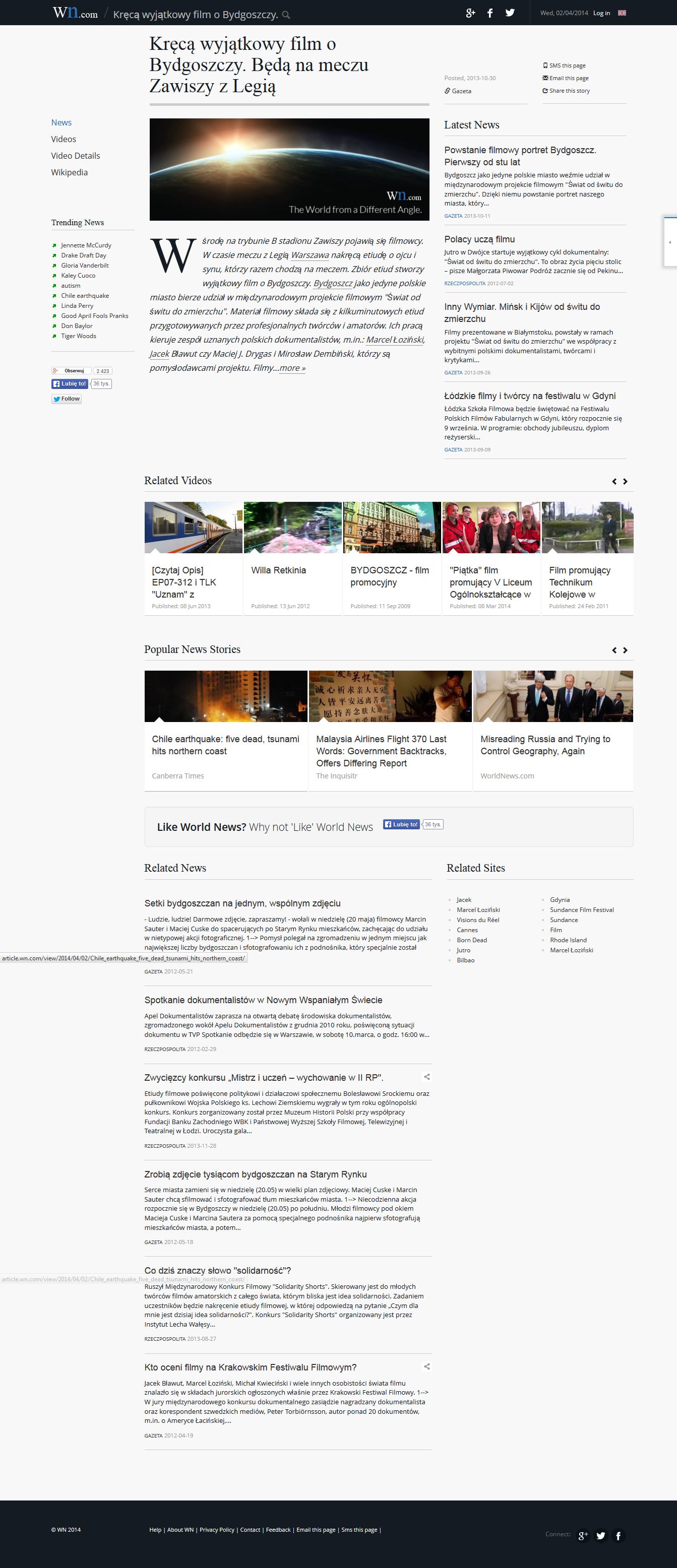This screenshot has height=1568, width=677.
Task: Open Facebook icon in top header
Action: [490, 13]
